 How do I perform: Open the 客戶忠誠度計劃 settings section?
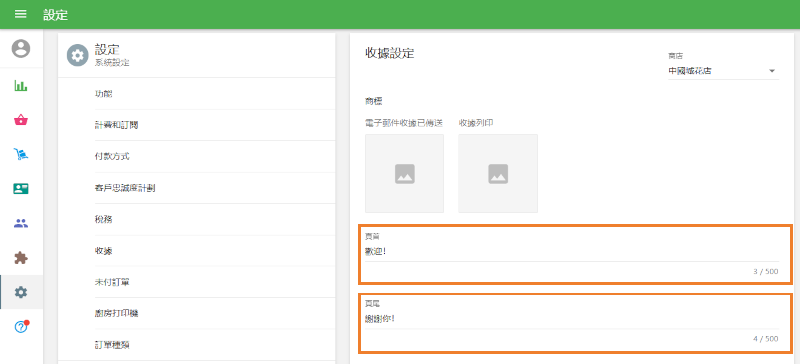pos(215,188)
